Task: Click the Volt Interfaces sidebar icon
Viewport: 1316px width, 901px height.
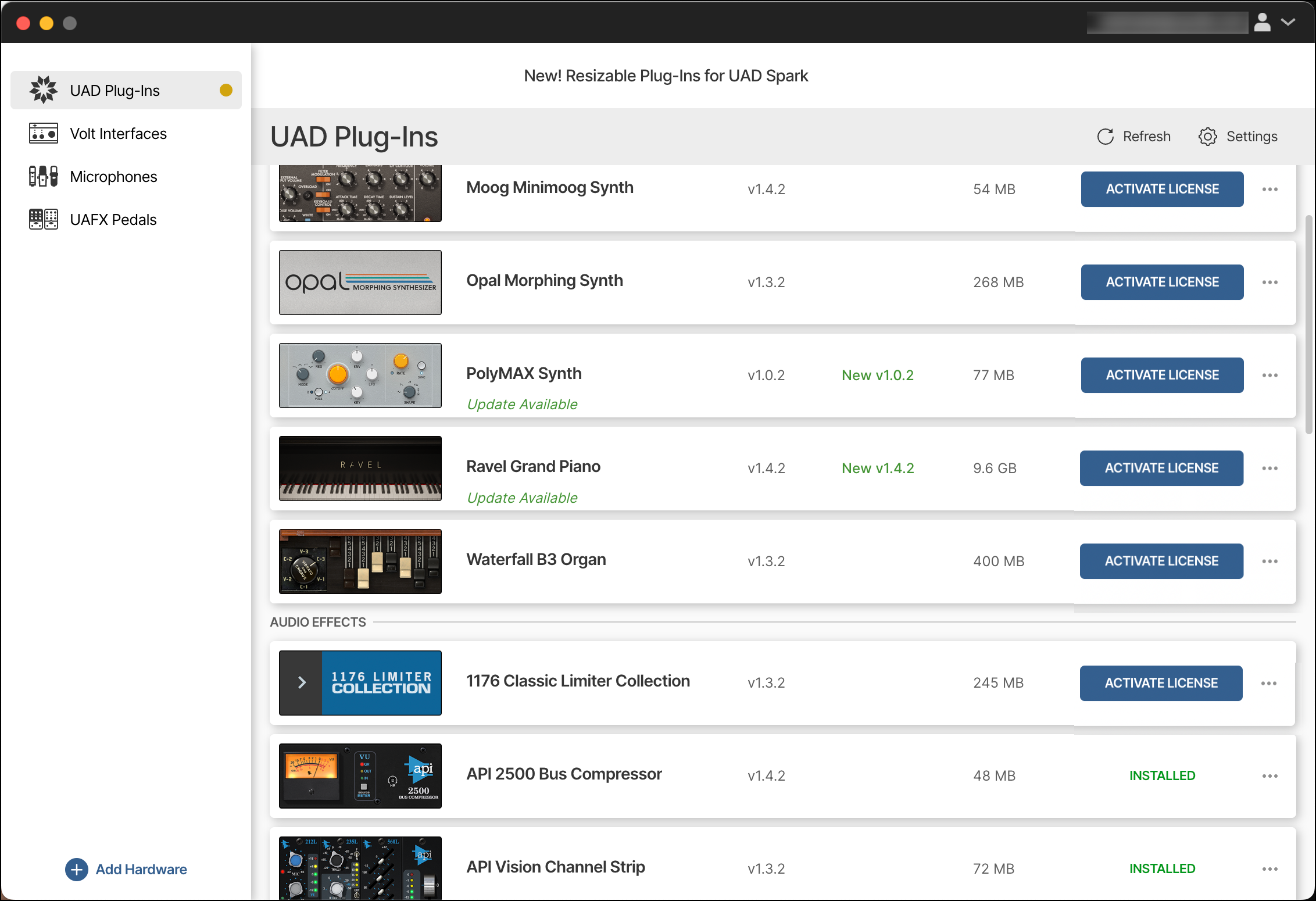Action: tap(42, 133)
